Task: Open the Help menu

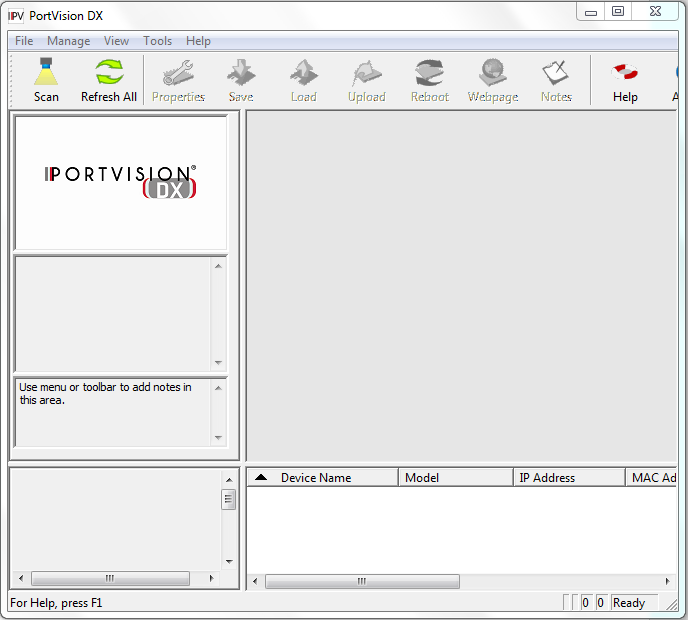Action: pyautogui.click(x=198, y=41)
